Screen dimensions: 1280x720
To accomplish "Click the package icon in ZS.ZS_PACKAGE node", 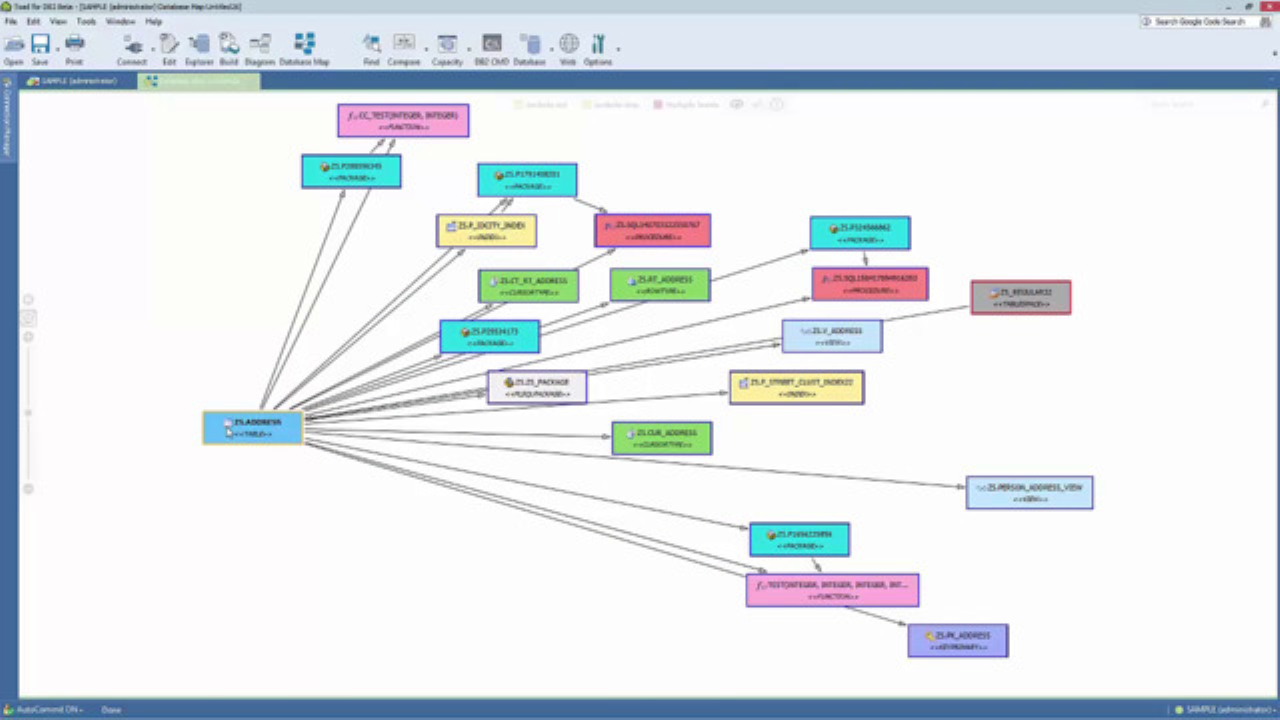I will (509, 382).
